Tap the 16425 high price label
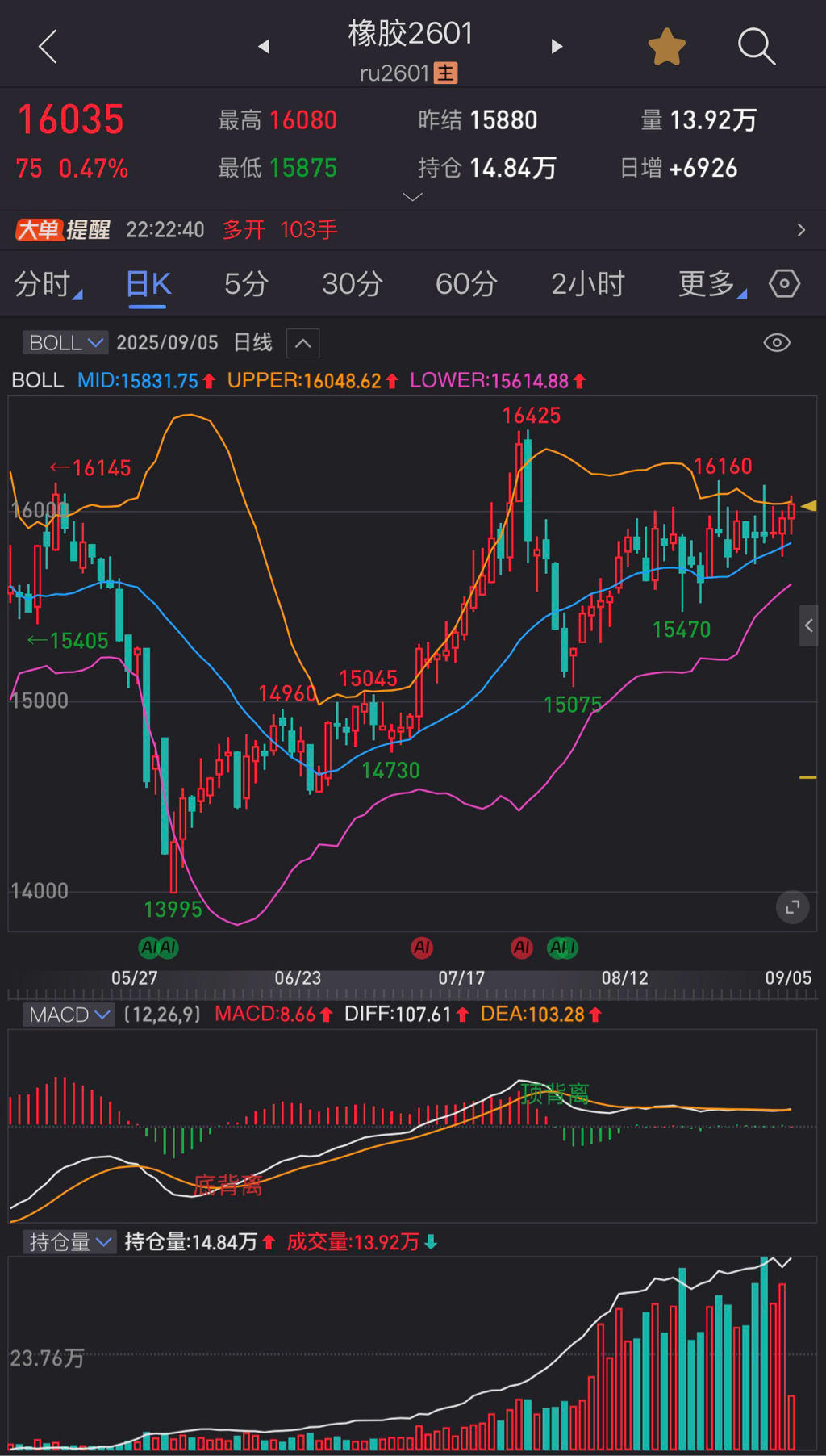Screen dimensions: 826x1456 (532, 416)
